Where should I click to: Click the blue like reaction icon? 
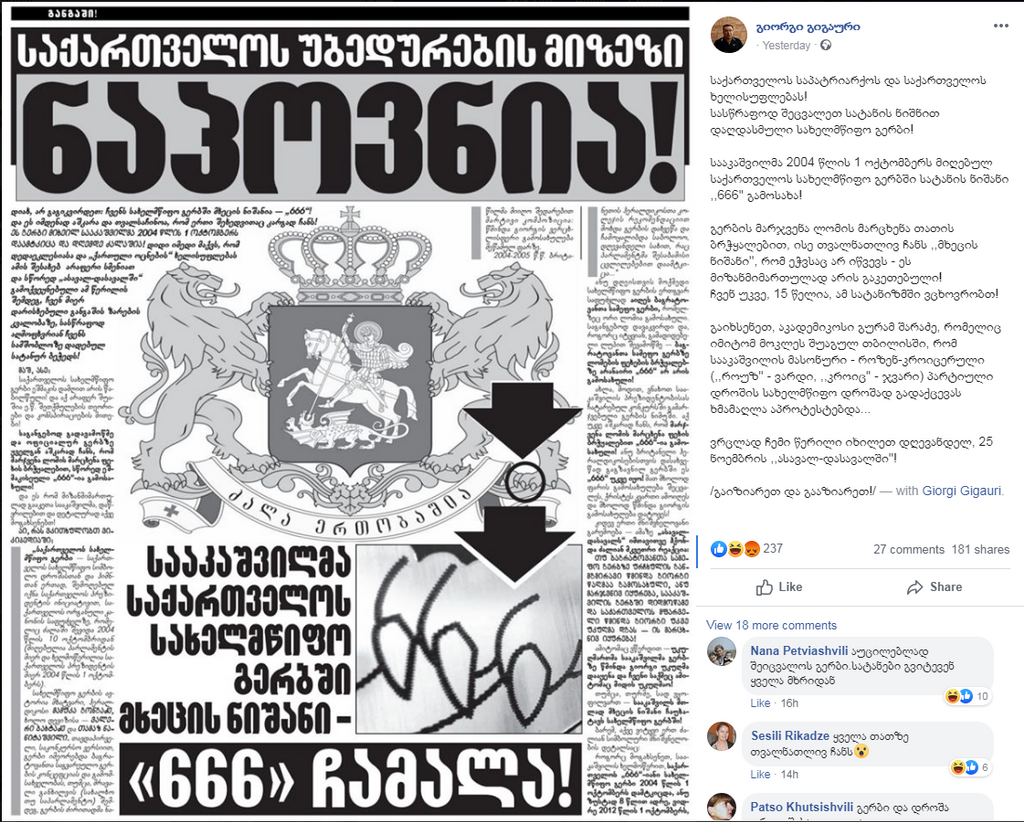tap(718, 549)
